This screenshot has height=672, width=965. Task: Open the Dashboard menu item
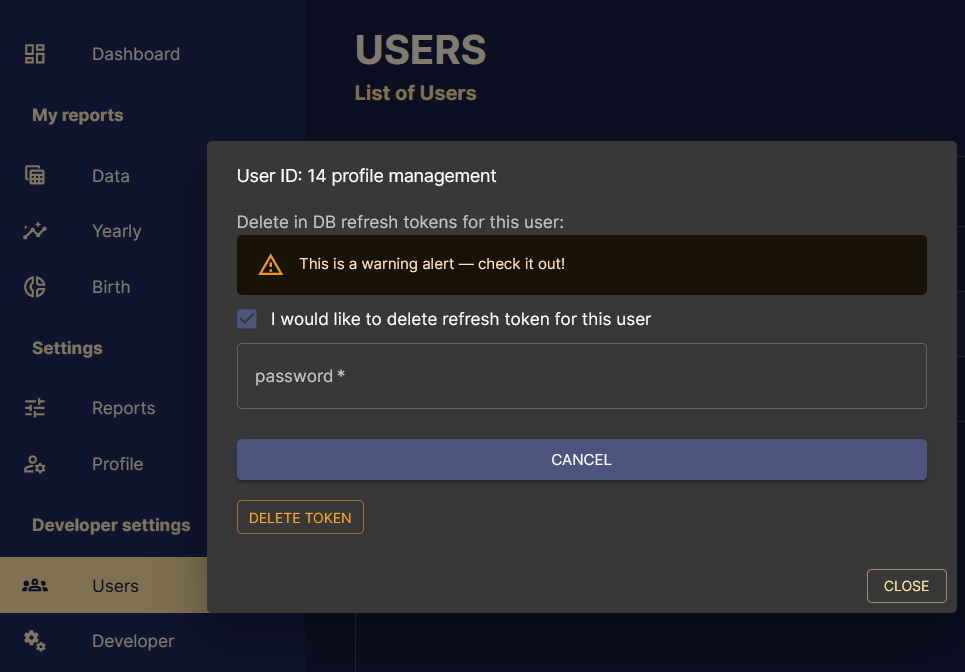135,53
